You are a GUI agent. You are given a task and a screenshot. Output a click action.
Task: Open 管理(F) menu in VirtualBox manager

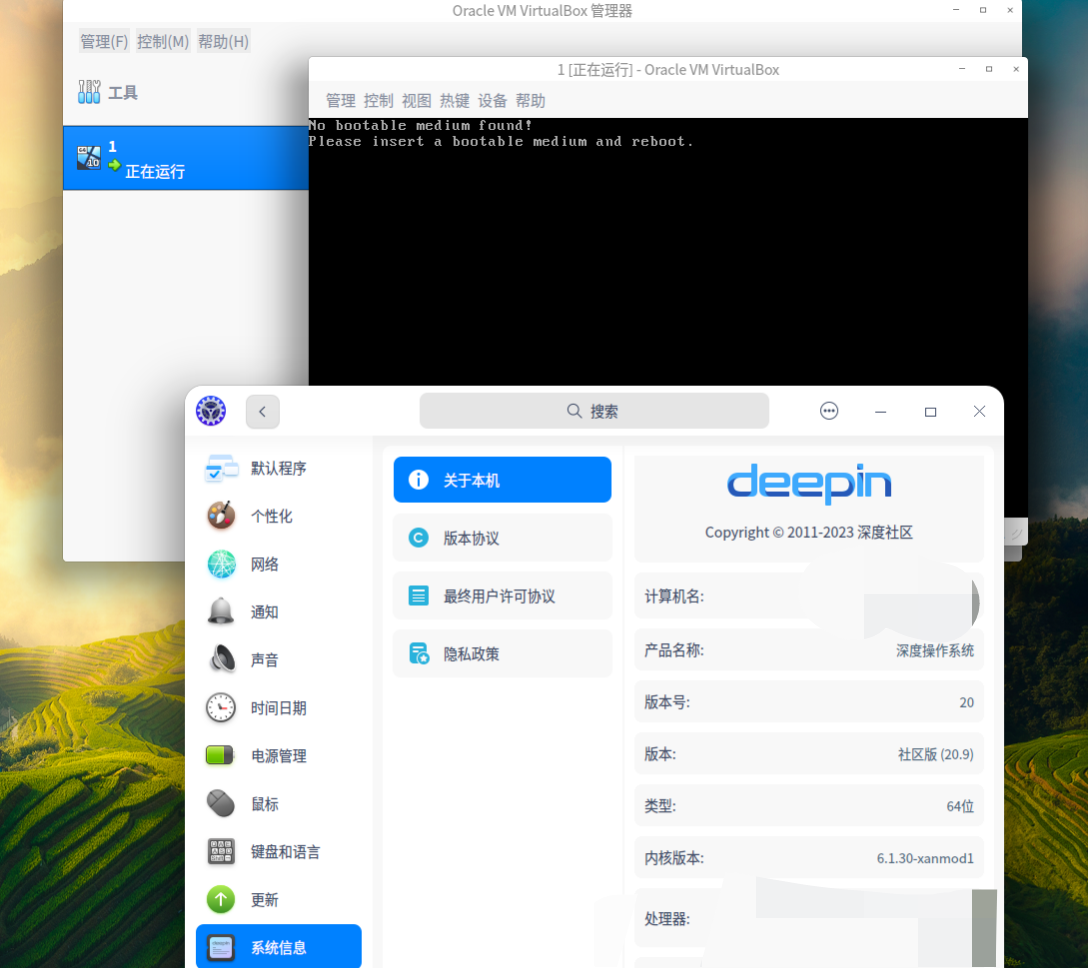tap(104, 42)
